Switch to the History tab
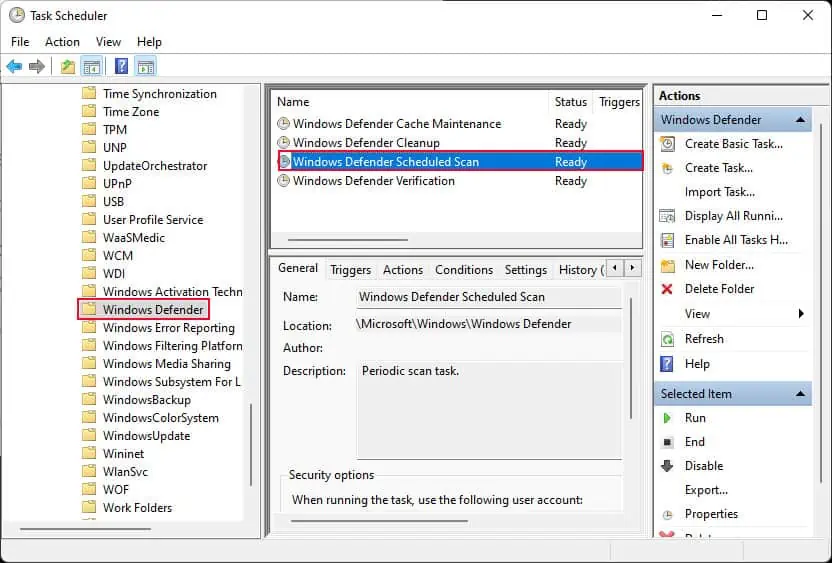 tap(580, 270)
